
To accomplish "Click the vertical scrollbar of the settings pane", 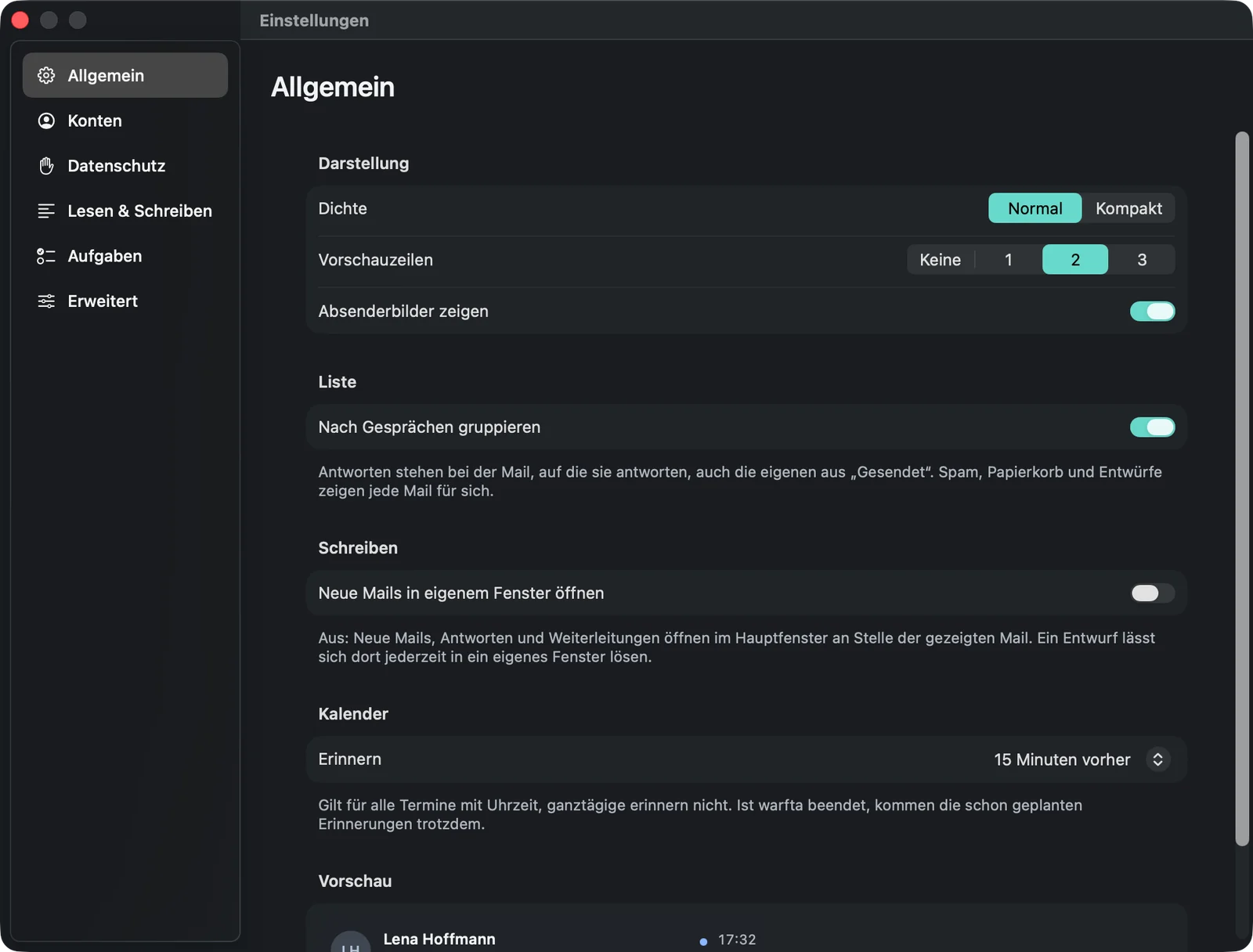I will point(1242,489).
